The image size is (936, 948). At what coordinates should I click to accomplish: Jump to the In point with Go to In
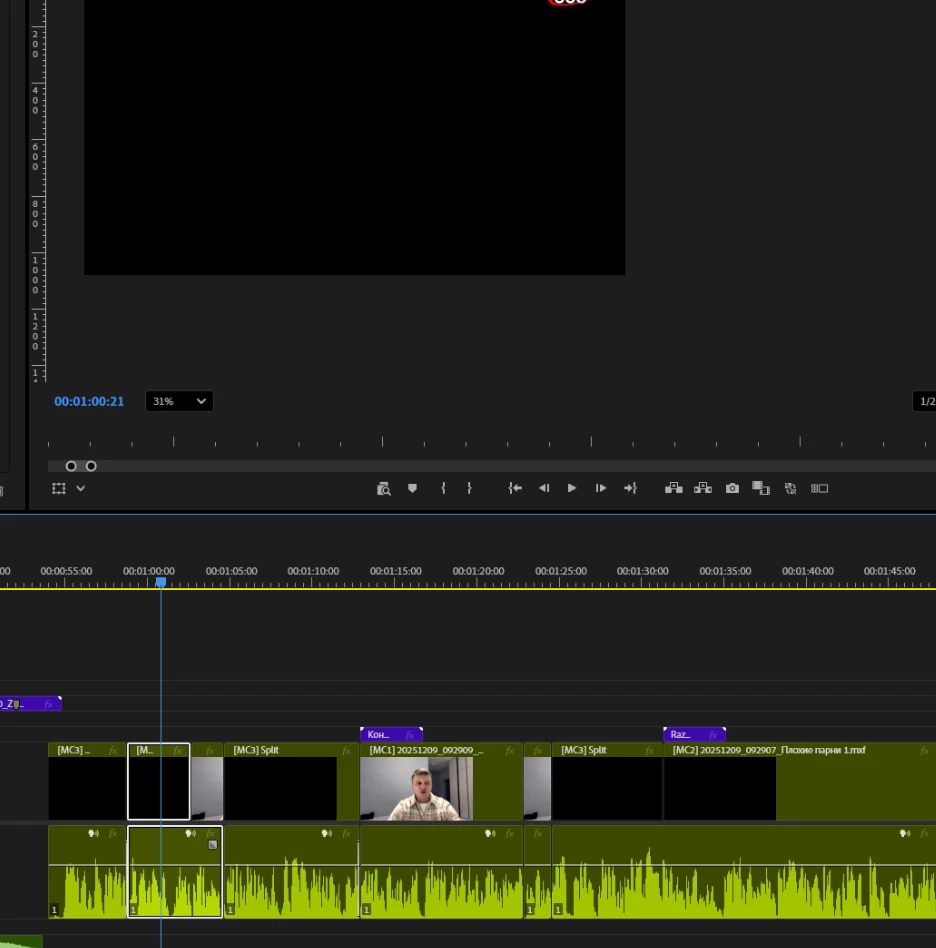coord(515,488)
